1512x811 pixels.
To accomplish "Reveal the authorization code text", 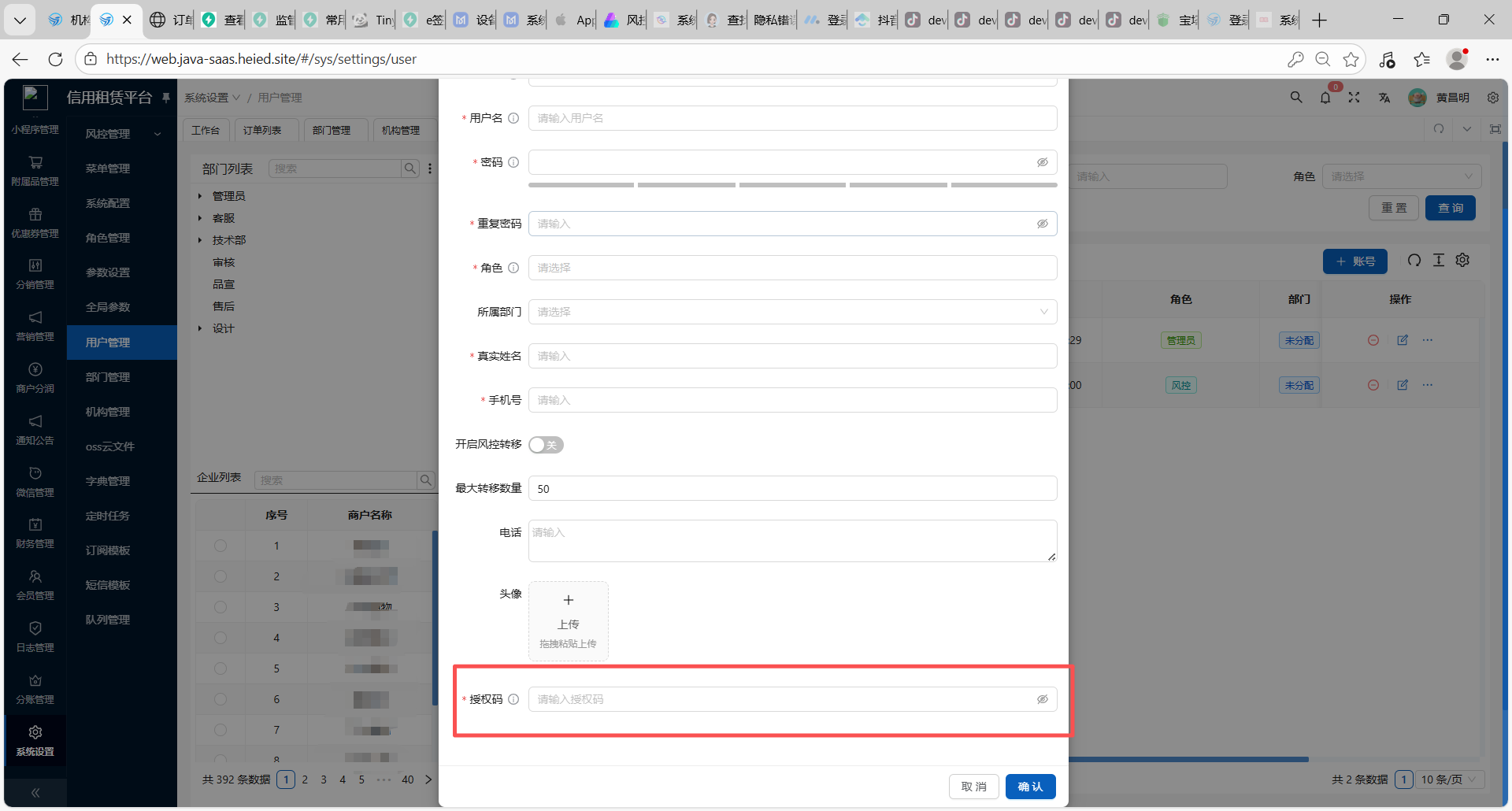I will click(1042, 699).
